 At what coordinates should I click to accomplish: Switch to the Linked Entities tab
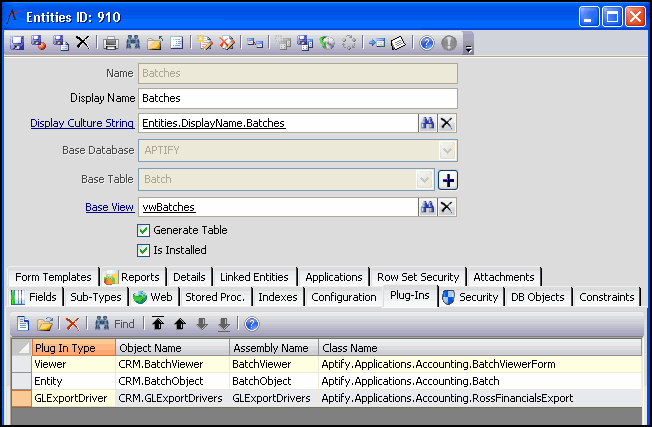click(254, 277)
